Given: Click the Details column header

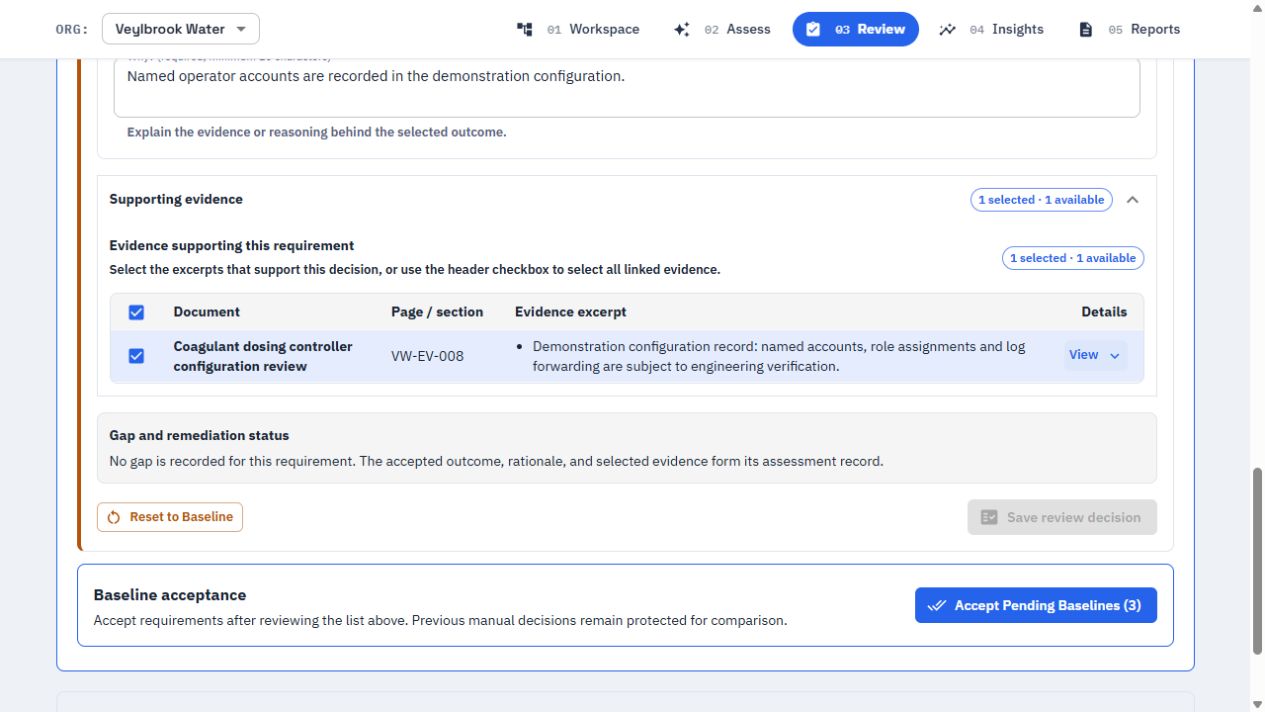Looking at the screenshot, I should coord(1104,312).
